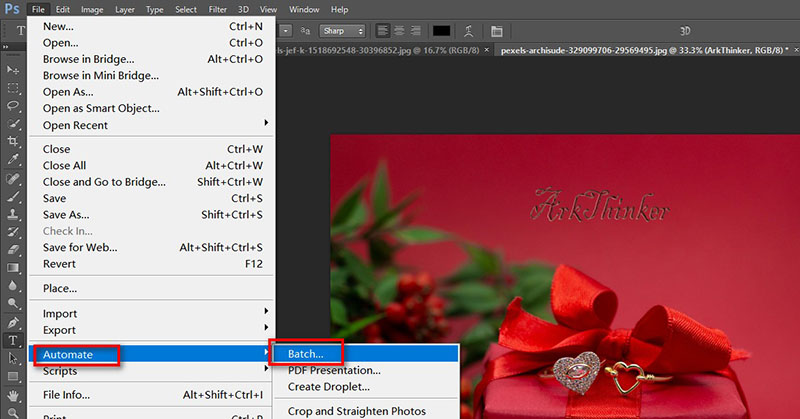
Task: Expand the Export submenu arrow
Action: [266, 327]
